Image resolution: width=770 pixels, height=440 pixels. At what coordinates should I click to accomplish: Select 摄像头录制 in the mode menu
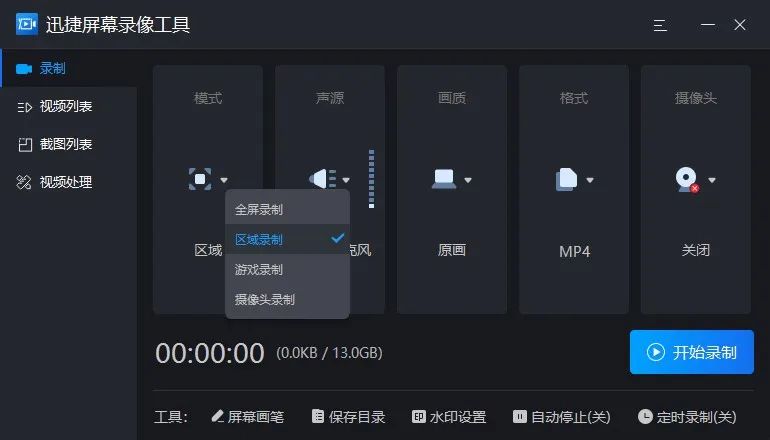(x=287, y=300)
